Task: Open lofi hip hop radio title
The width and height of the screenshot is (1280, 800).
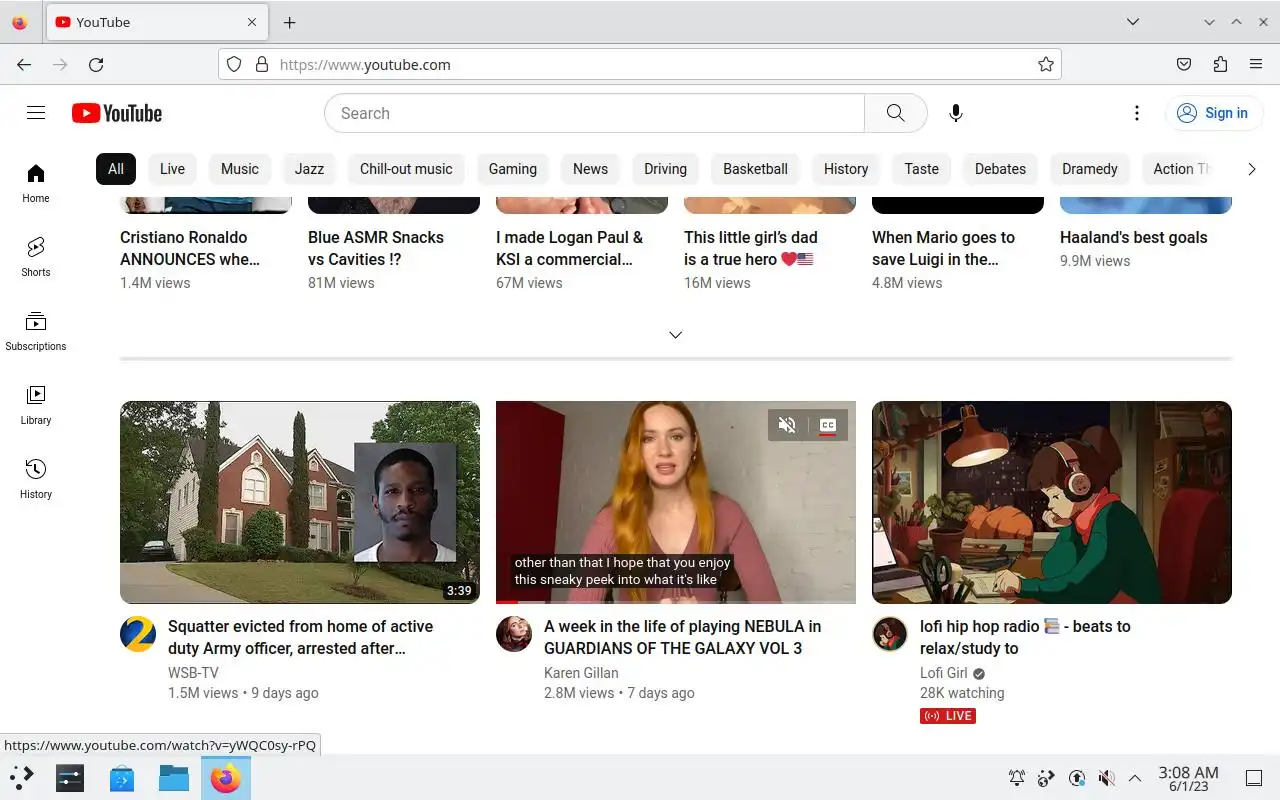Action: pyautogui.click(x=1025, y=637)
